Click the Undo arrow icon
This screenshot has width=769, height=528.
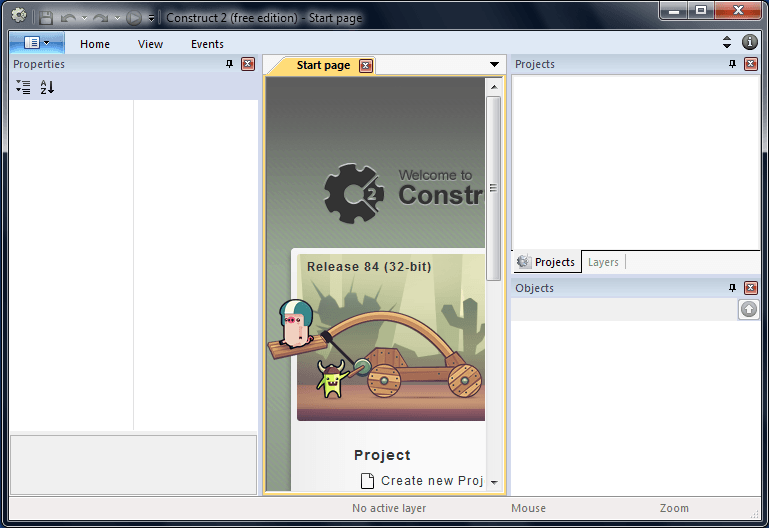pyautogui.click(x=68, y=18)
